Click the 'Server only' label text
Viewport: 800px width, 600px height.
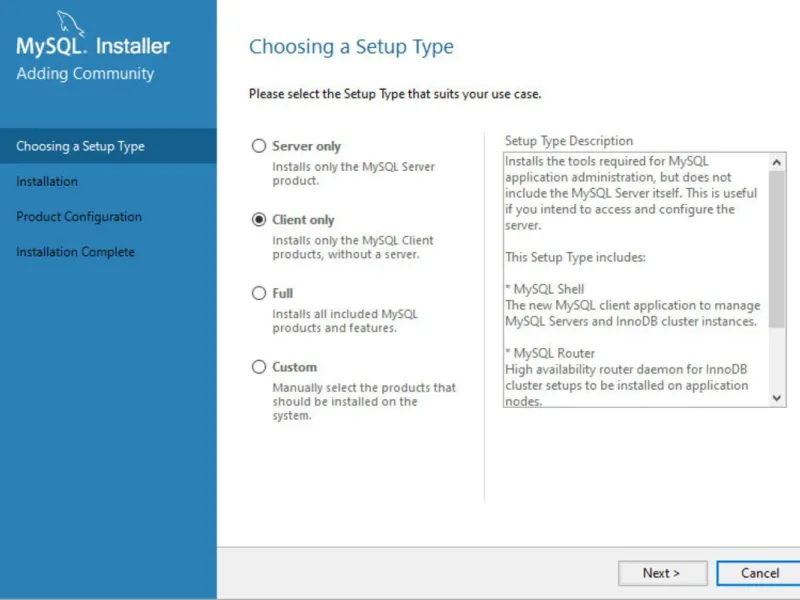[306, 146]
